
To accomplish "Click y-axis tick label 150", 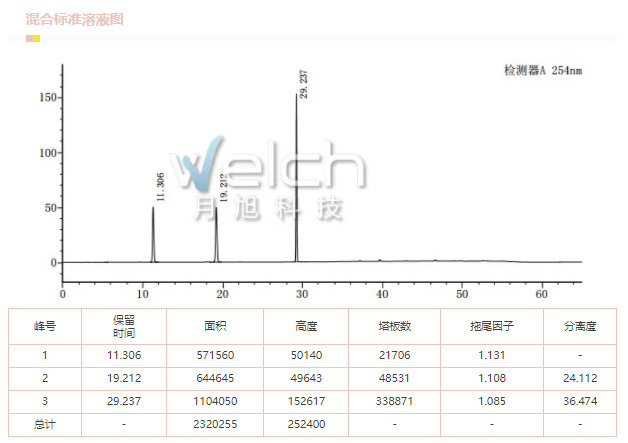I will point(48,98).
